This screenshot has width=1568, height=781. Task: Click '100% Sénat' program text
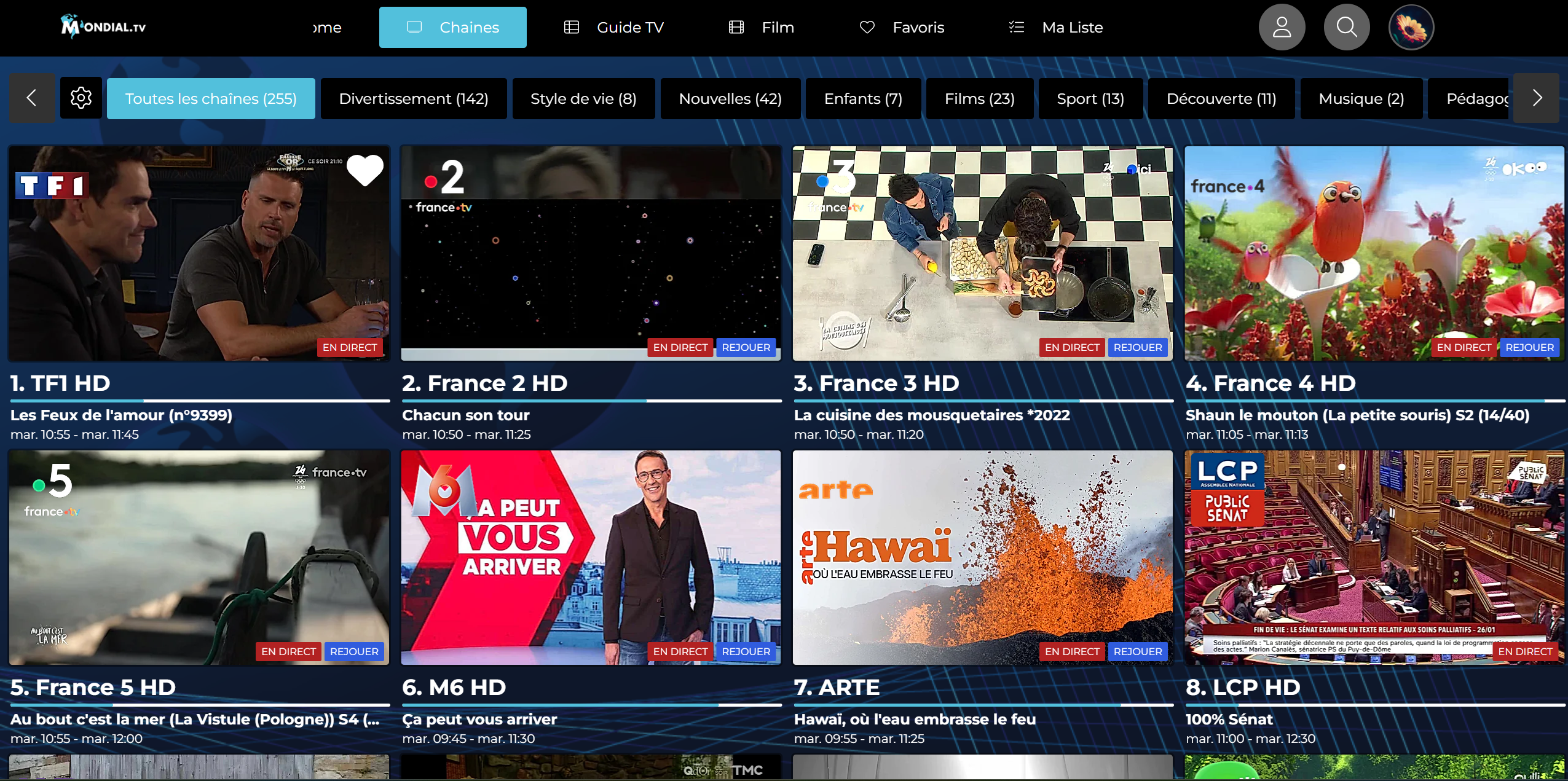click(1229, 719)
